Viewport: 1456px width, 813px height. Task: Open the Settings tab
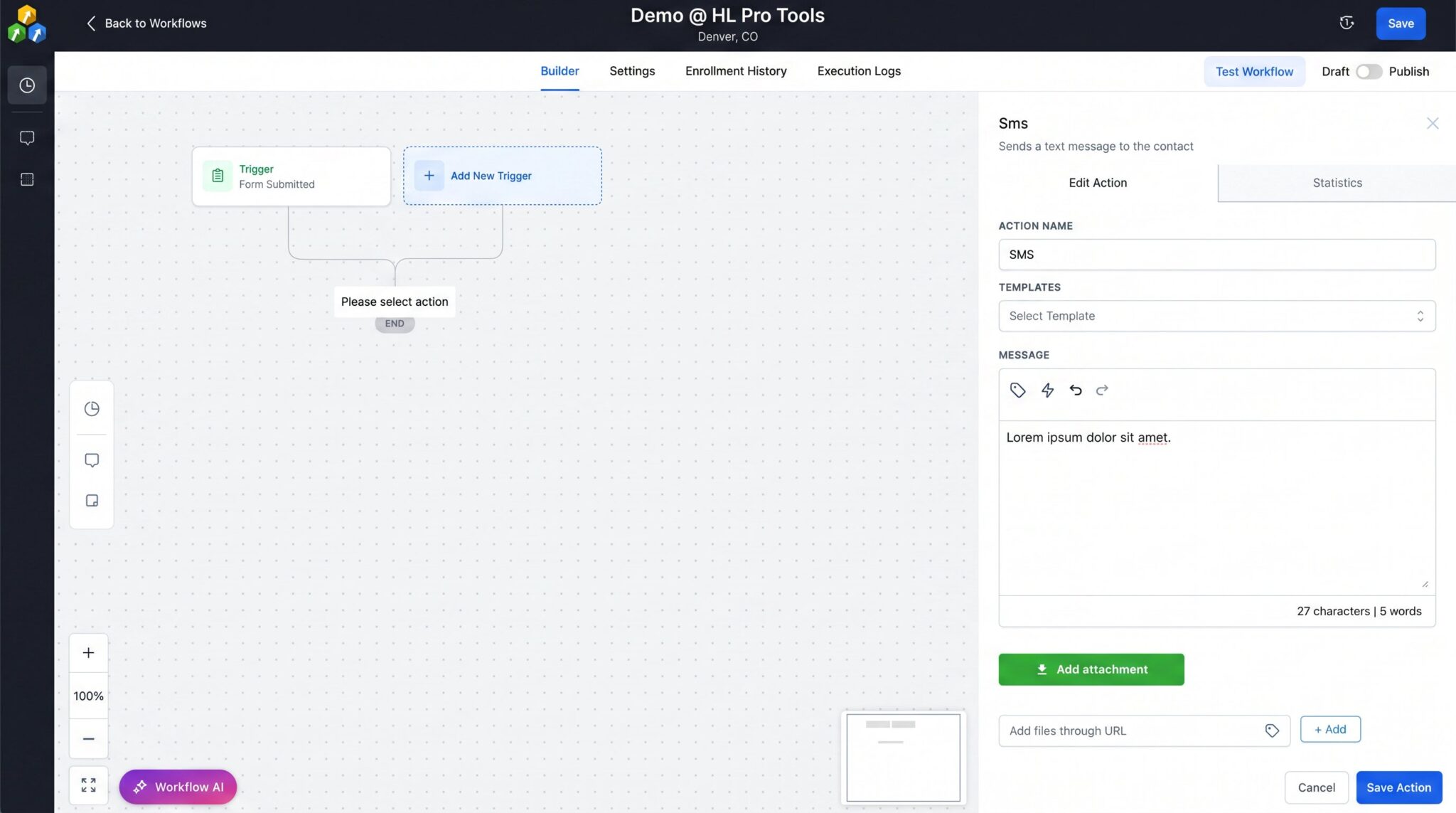tap(632, 71)
